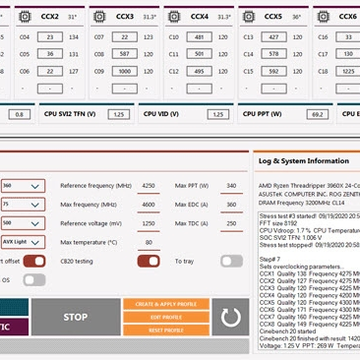Click the 'Step# 7' log line

(x=270, y=259)
